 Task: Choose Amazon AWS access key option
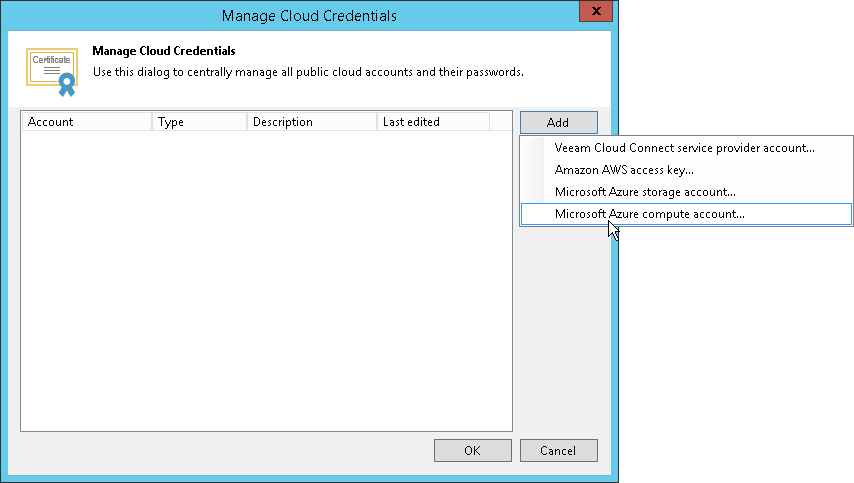point(624,170)
